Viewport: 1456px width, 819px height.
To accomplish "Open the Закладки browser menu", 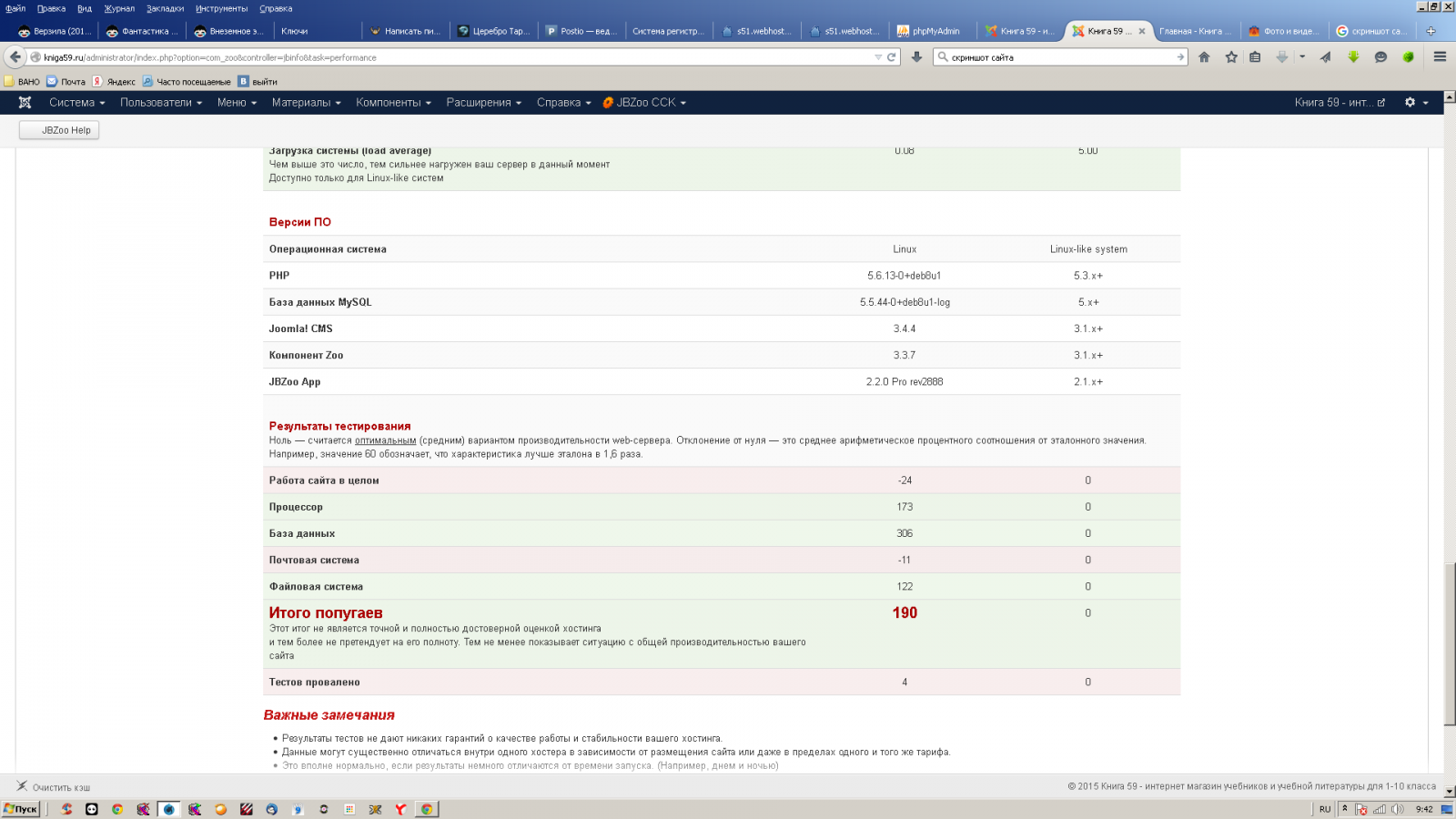I will coord(165,8).
